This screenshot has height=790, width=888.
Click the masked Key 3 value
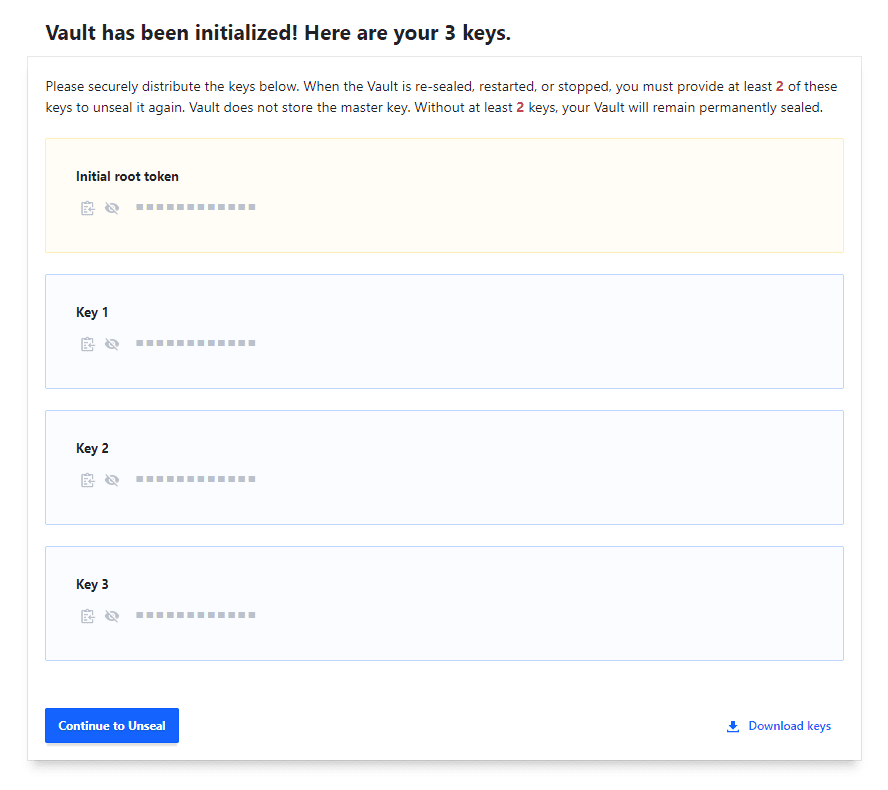click(x=196, y=615)
